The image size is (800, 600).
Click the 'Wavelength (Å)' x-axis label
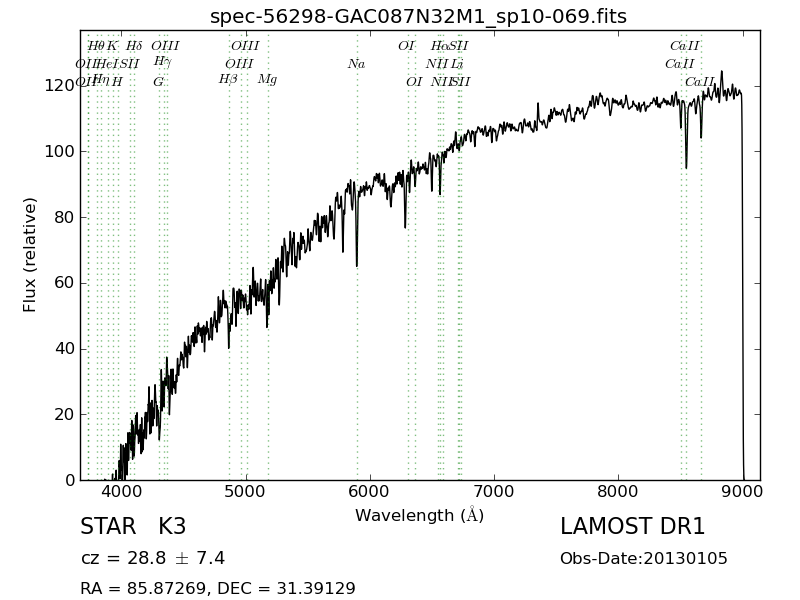pyautogui.click(x=419, y=515)
